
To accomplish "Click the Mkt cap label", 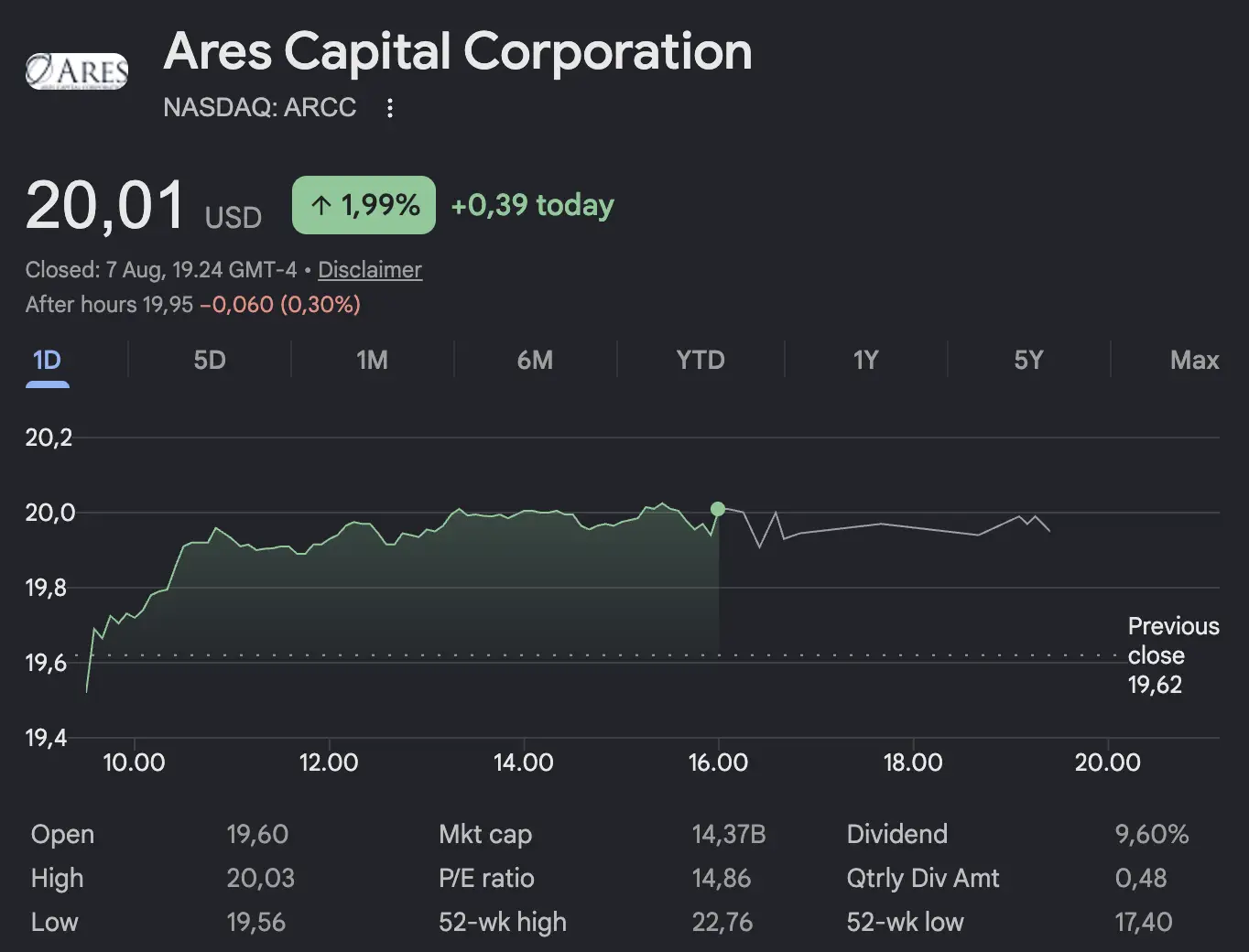I will pyautogui.click(x=485, y=834).
